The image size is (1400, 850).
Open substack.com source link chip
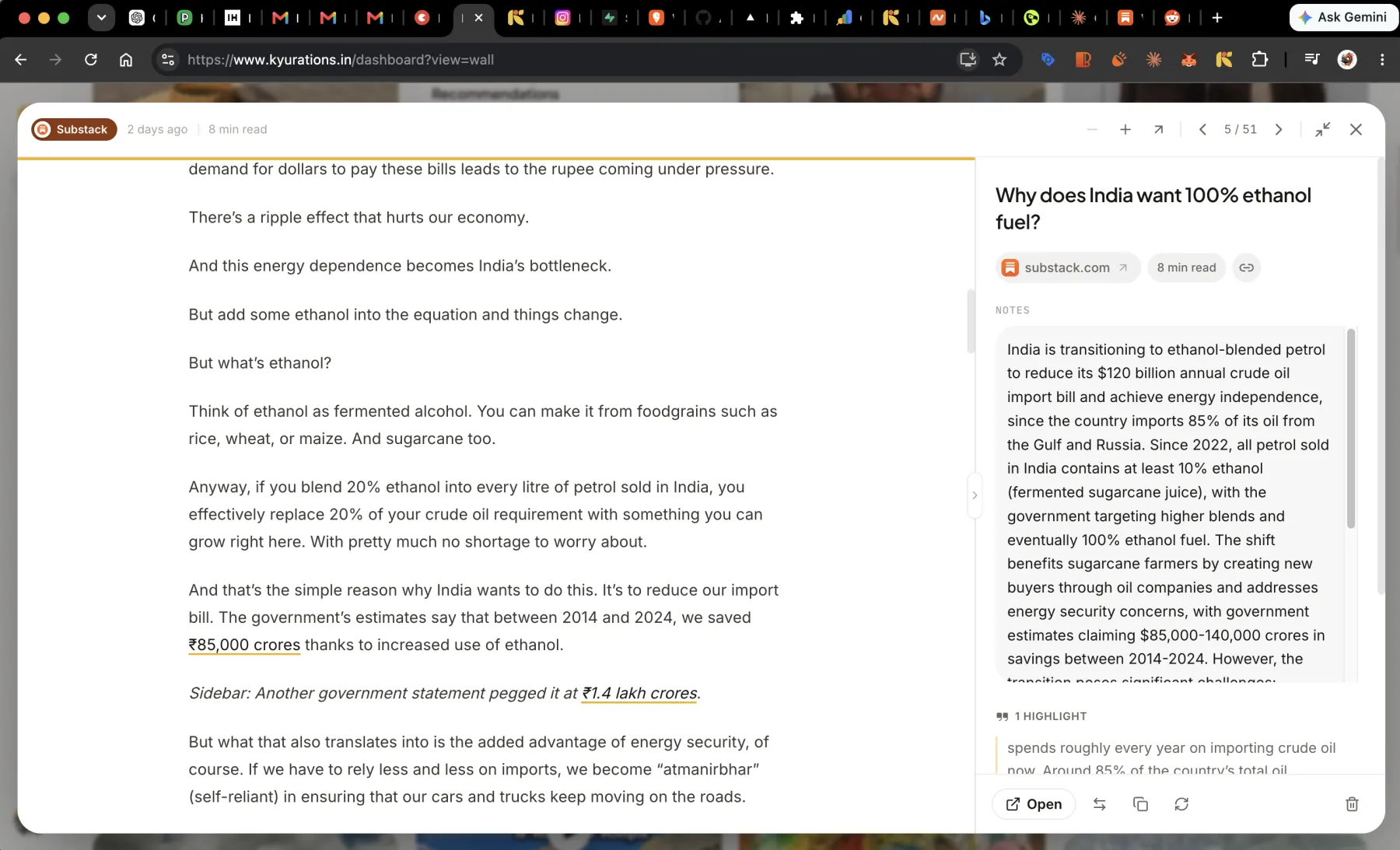click(x=1067, y=268)
